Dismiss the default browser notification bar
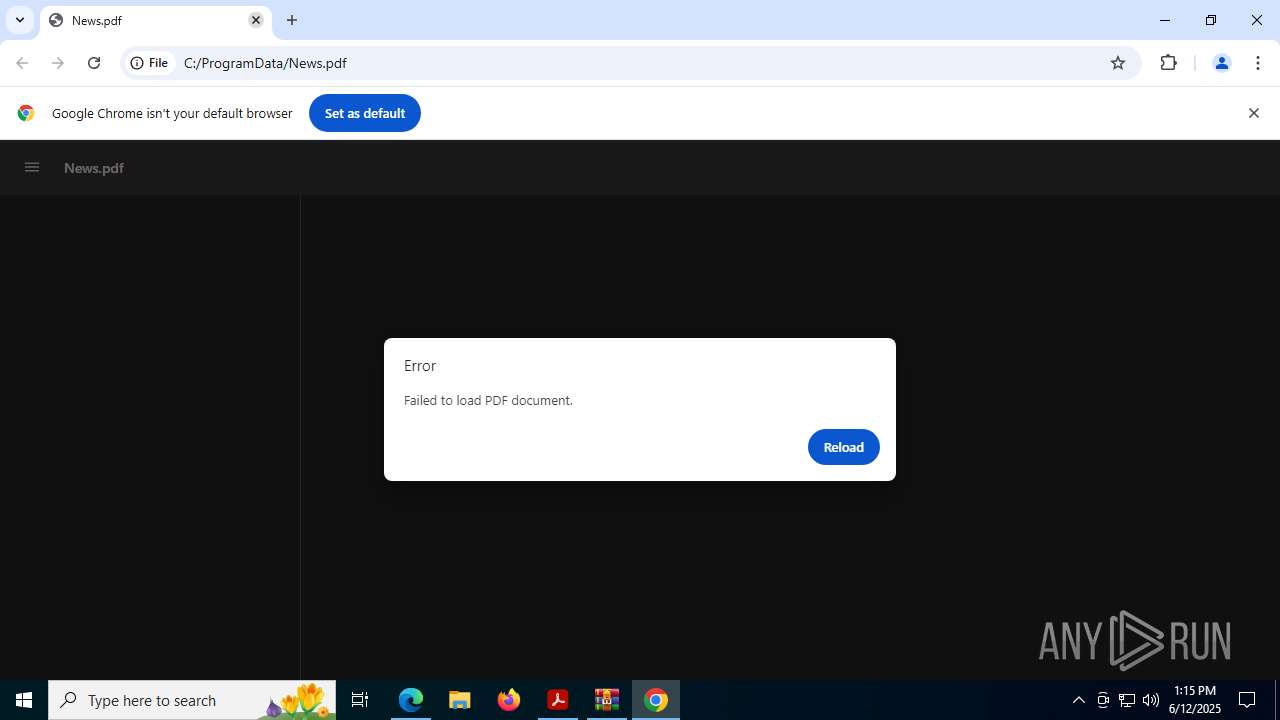Image resolution: width=1280 pixels, height=720 pixels. (1253, 113)
